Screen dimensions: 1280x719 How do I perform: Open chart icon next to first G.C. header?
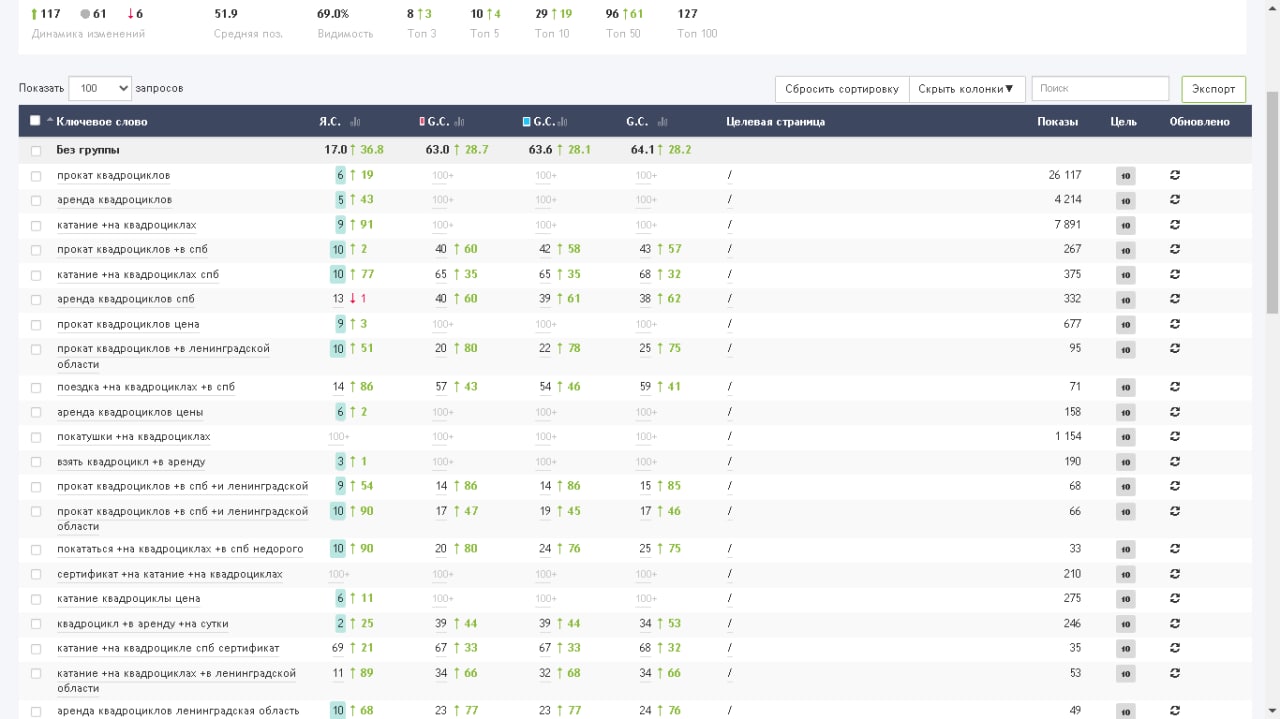[x=459, y=122]
